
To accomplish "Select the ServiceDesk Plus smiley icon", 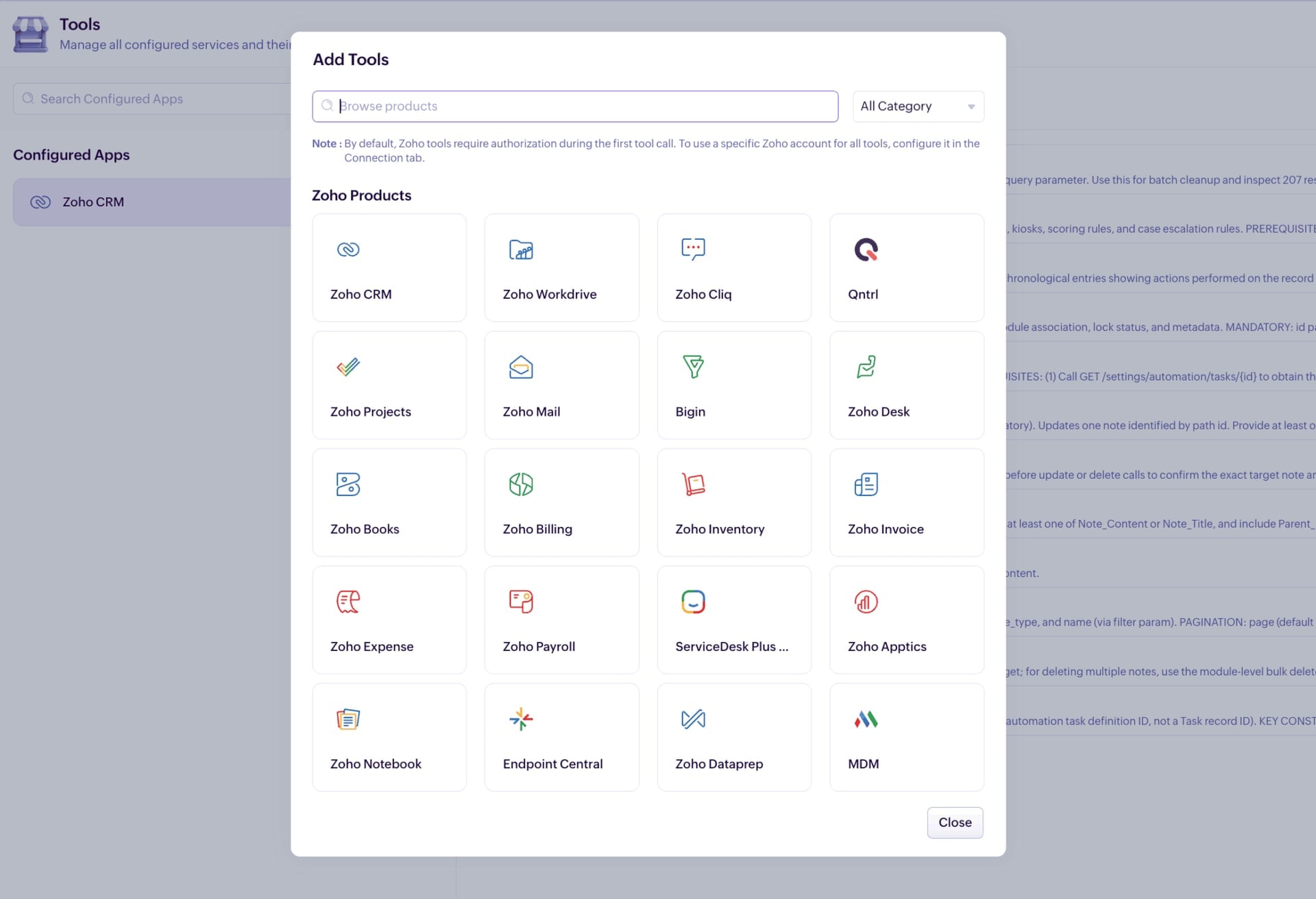I will (x=693, y=602).
